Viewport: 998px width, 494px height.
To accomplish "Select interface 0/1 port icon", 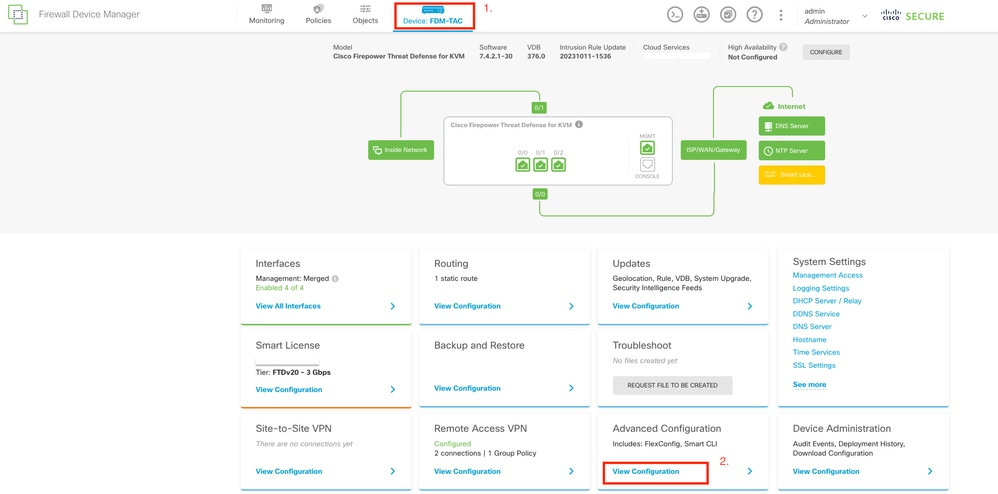I will (540, 165).
